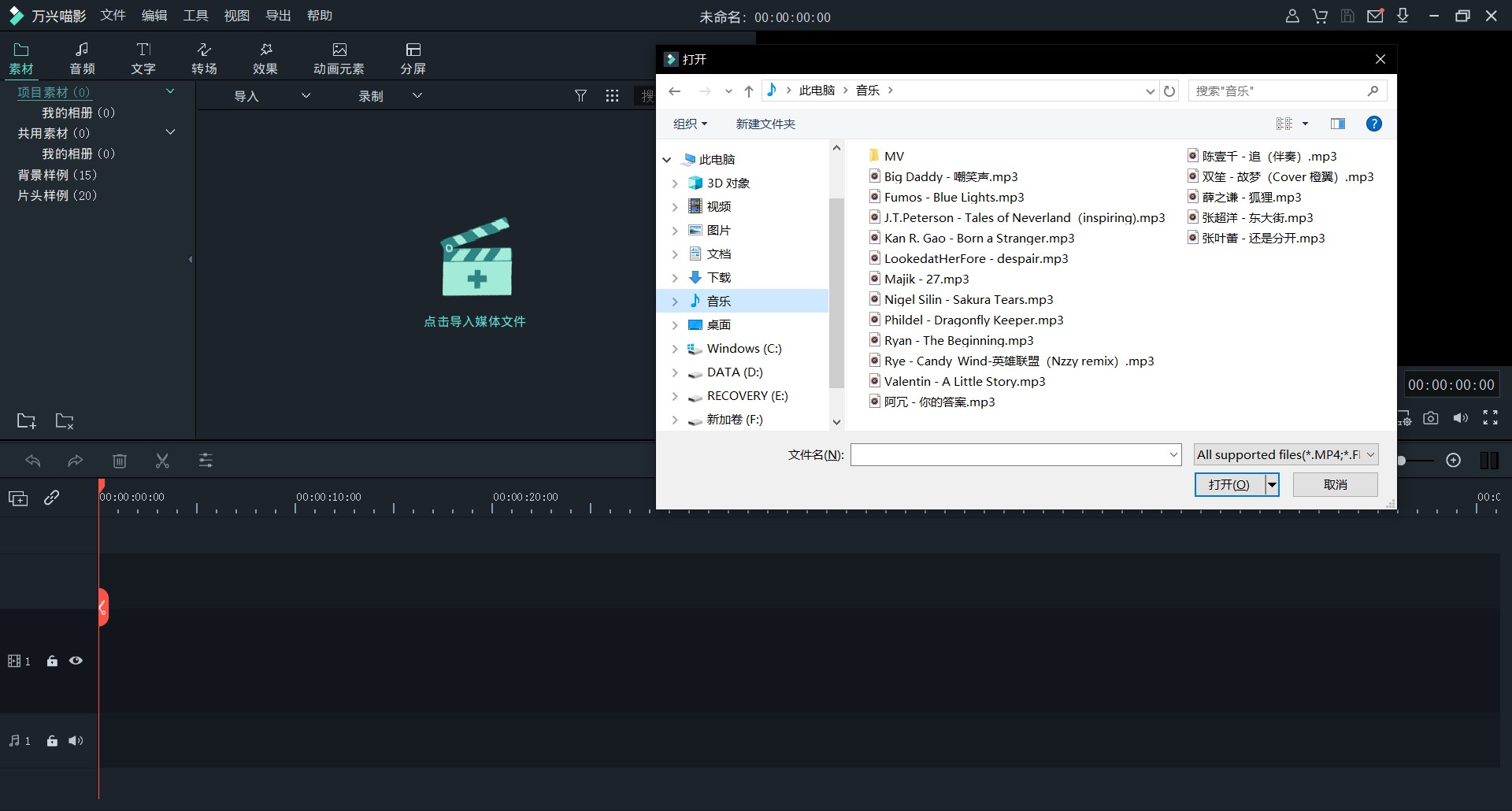Viewport: 1512px width, 811px height.
Task: Click the add new folder icon
Action: click(x=26, y=421)
